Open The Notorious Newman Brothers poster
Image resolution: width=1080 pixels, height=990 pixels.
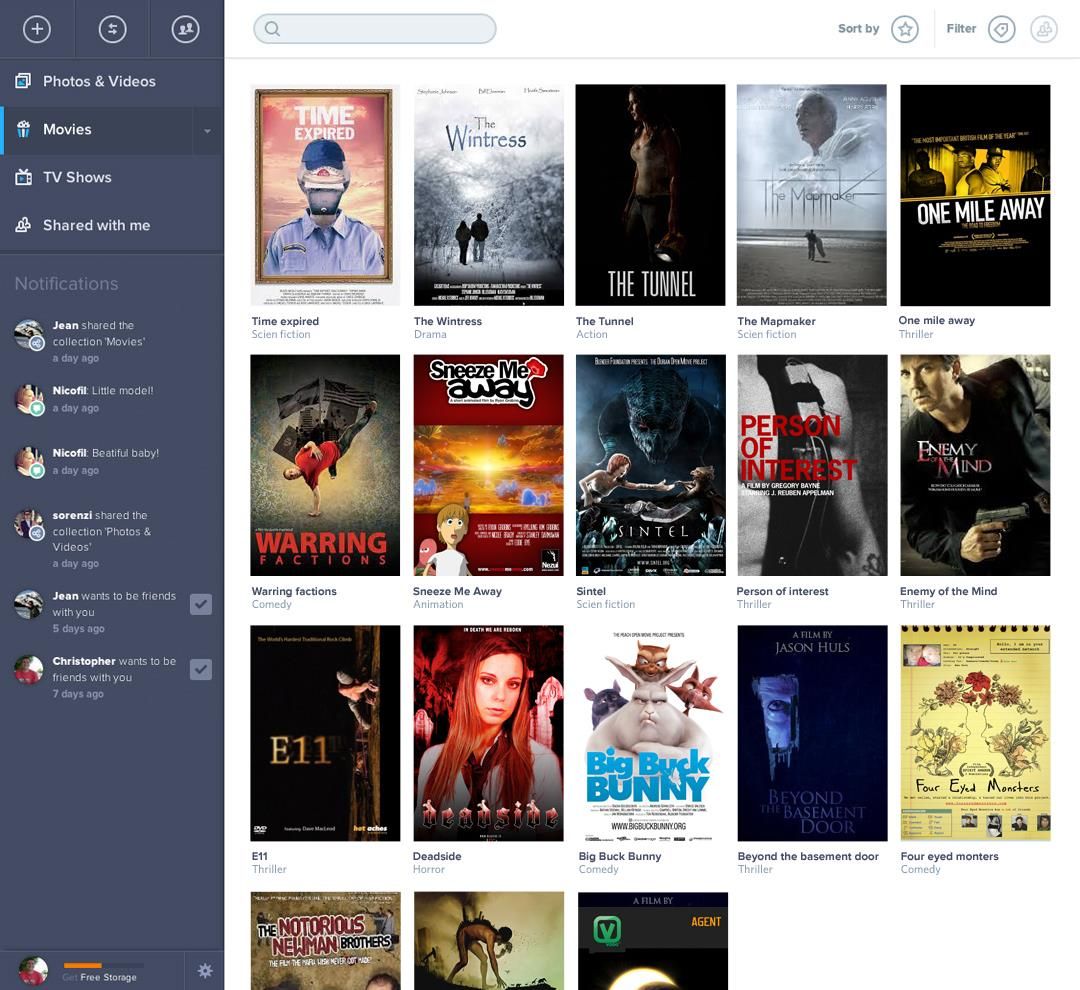coord(325,941)
